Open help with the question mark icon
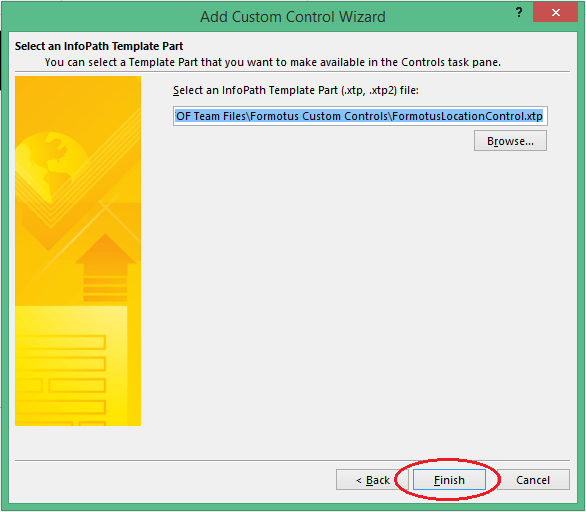The width and height of the screenshot is (586, 512). [x=519, y=13]
